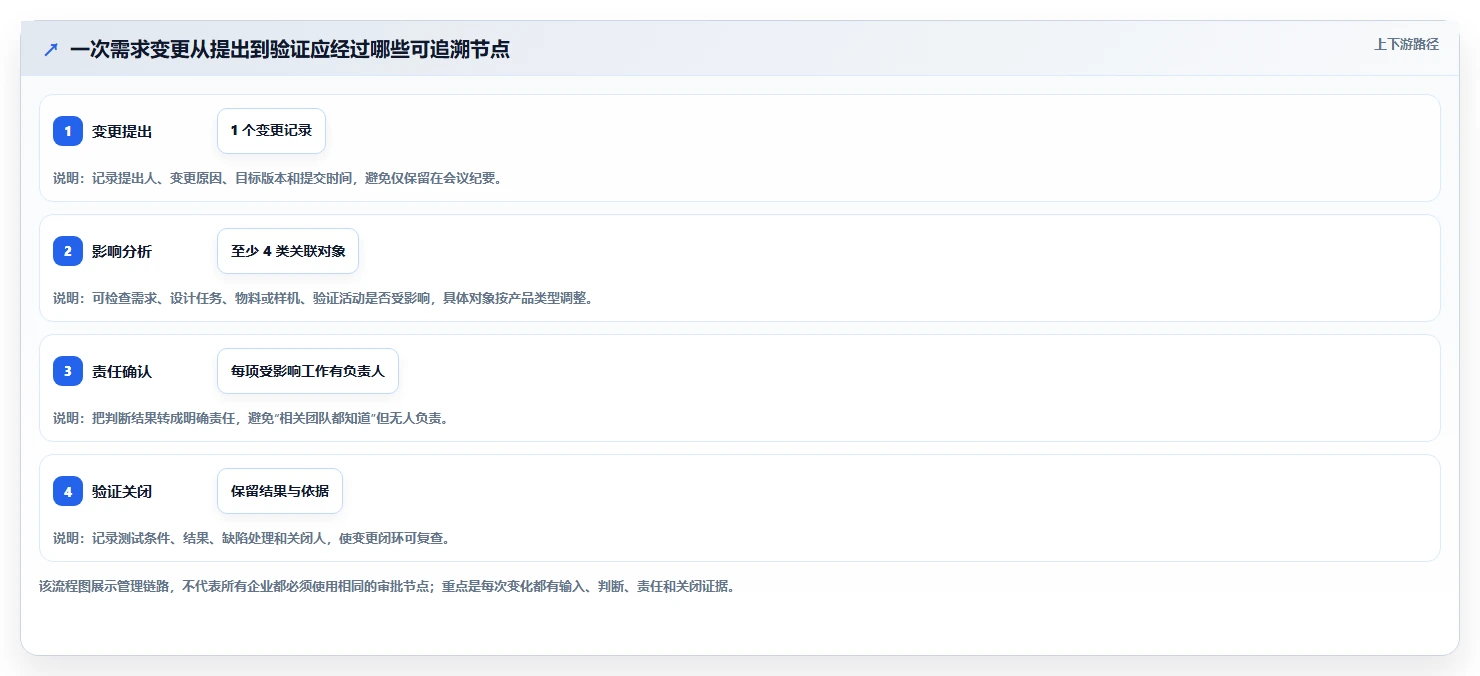Select step number 4 badge

[x=68, y=491]
